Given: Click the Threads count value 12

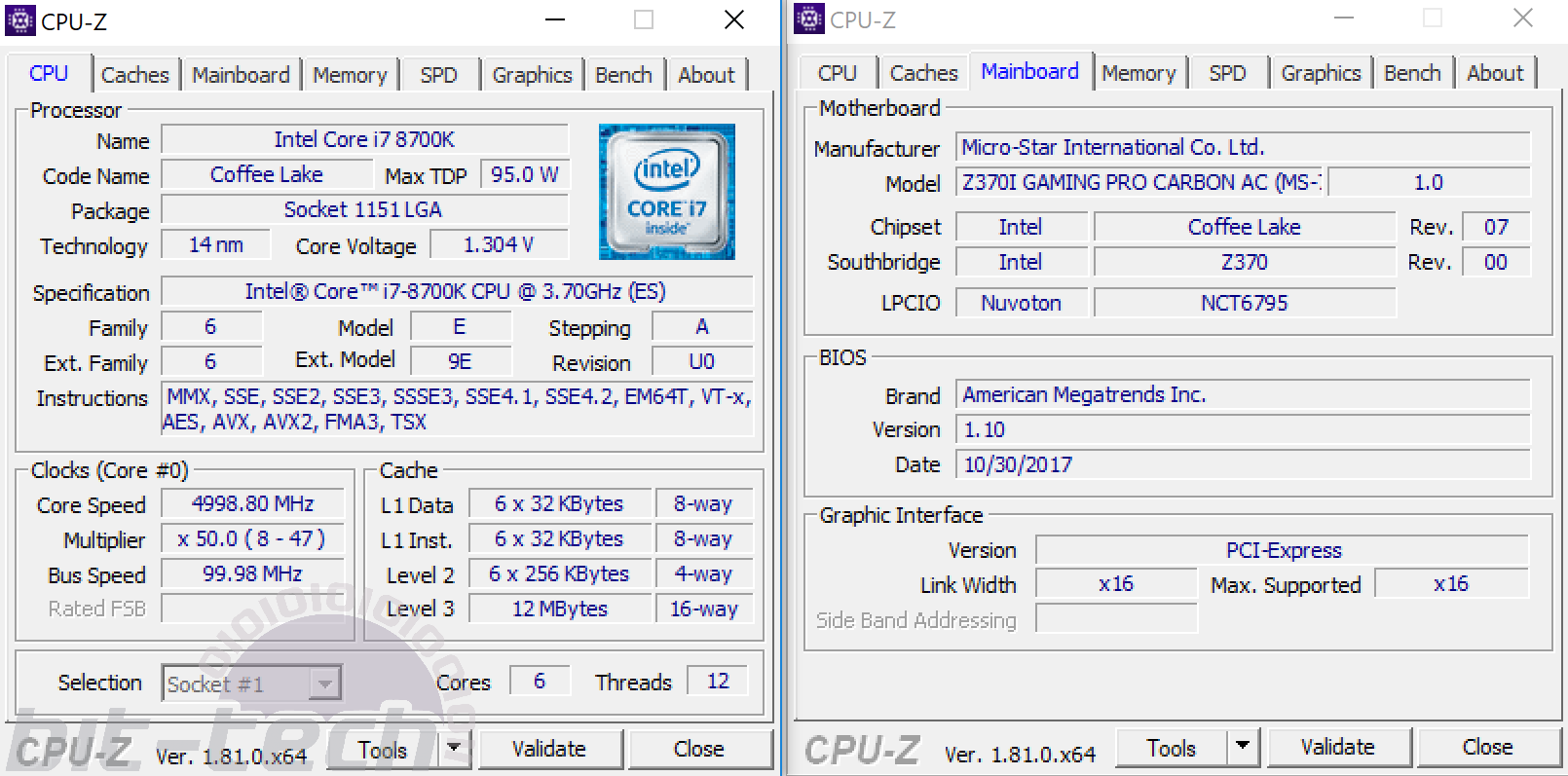Looking at the screenshot, I should click(718, 681).
